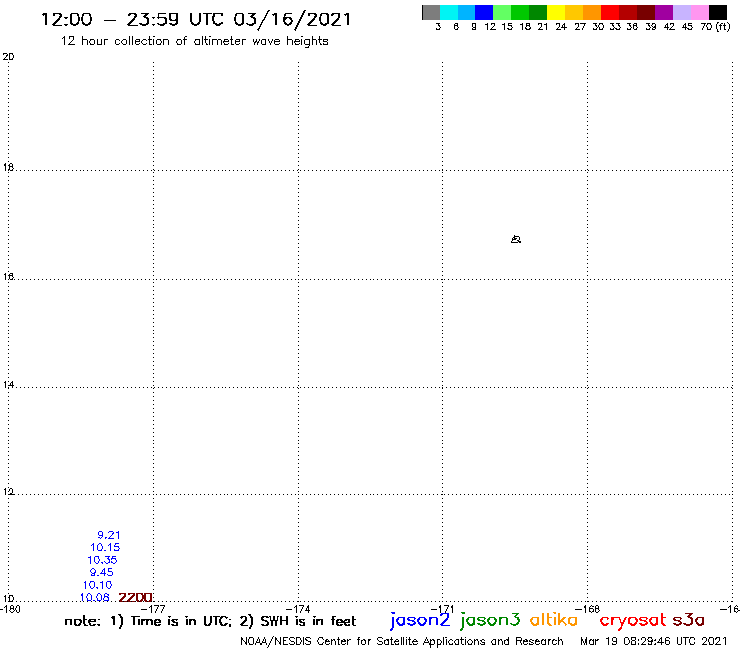The width and height of the screenshot is (740, 650).
Task: Click the latitude label 14
Action: [x=8, y=385]
